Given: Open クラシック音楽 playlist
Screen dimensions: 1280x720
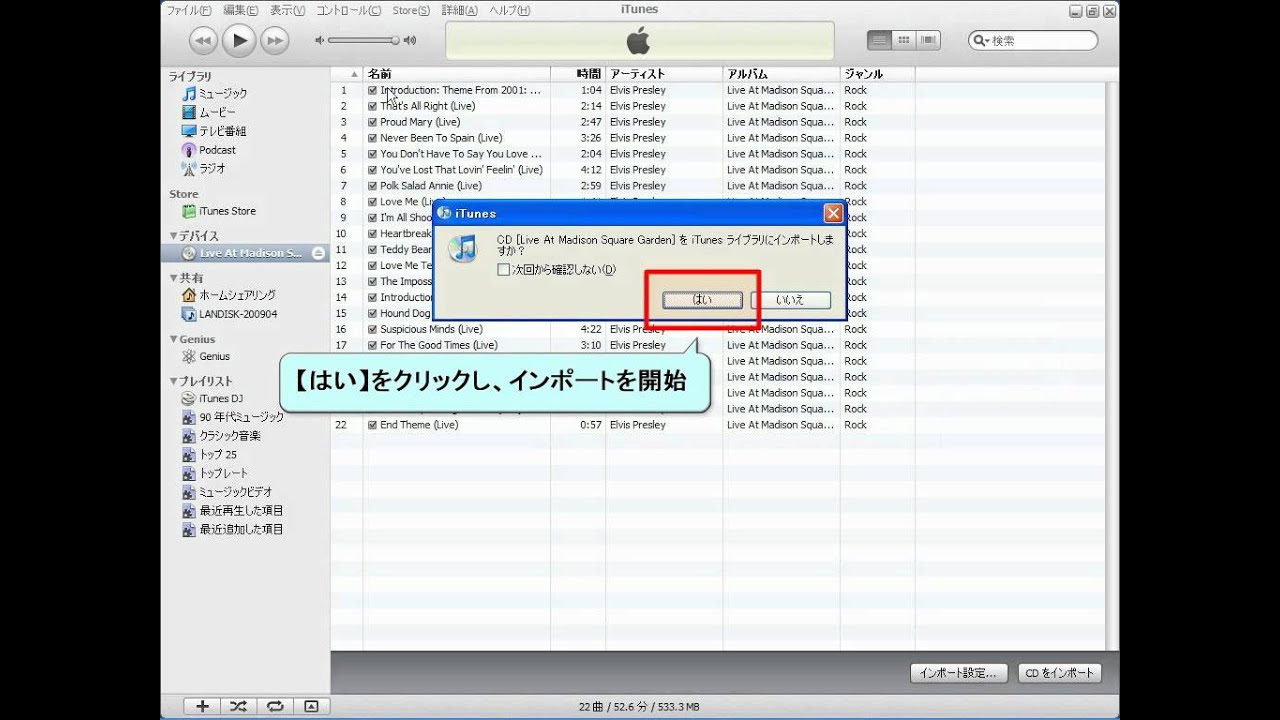Looking at the screenshot, I should [221, 436].
